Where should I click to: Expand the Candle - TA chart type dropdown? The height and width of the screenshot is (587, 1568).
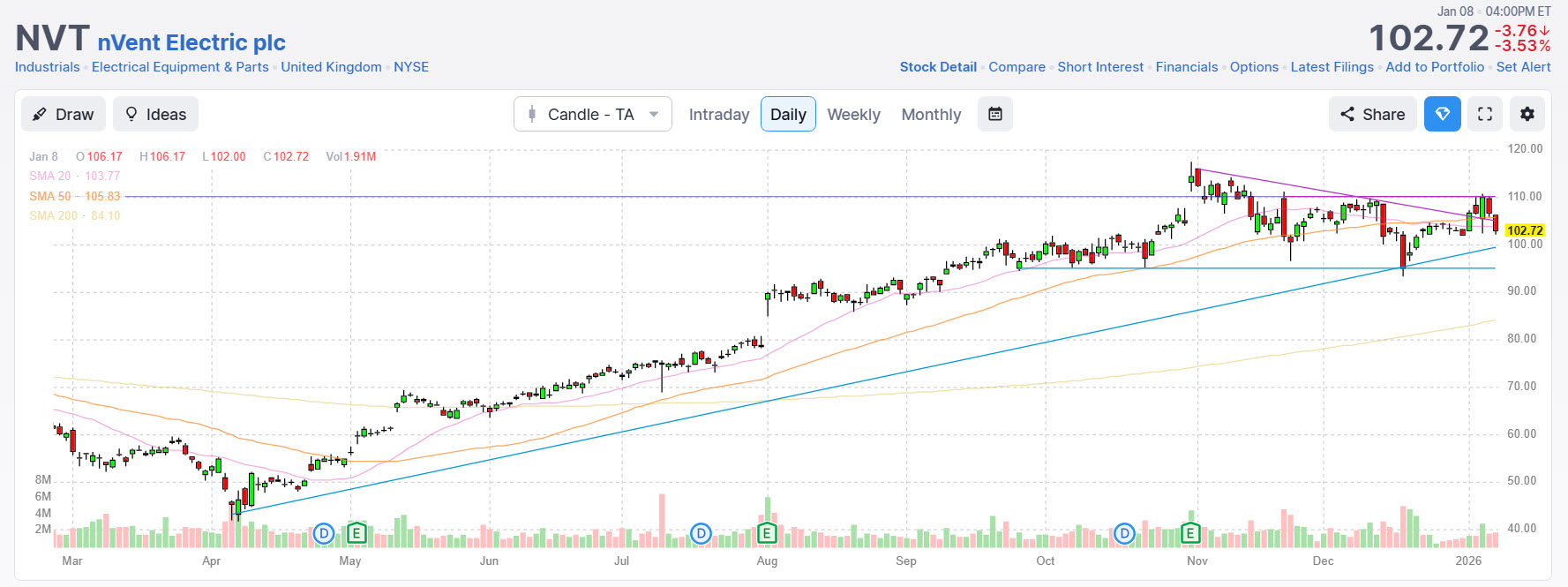(593, 114)
